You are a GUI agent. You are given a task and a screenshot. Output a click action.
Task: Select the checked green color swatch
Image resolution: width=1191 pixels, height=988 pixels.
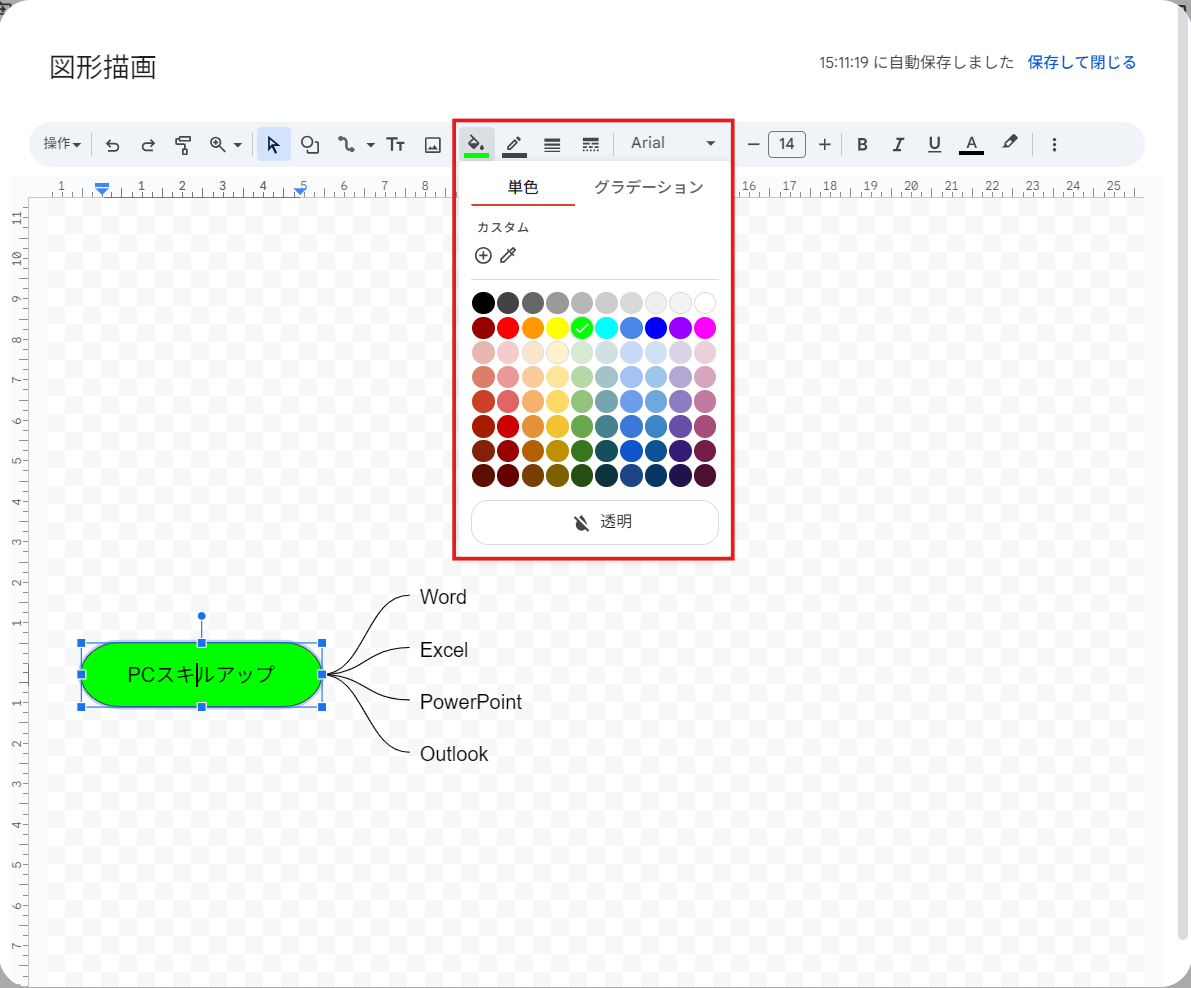pyautogui.click(x=582, y=328)
